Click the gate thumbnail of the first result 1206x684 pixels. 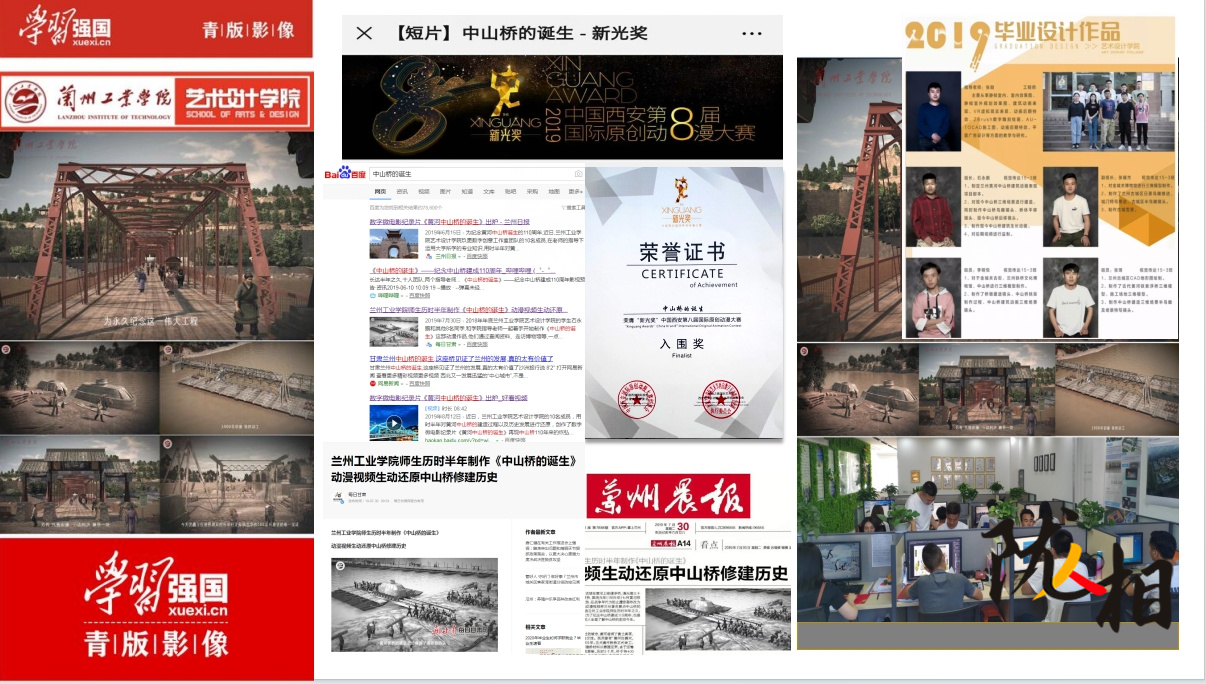click(394, 243)
